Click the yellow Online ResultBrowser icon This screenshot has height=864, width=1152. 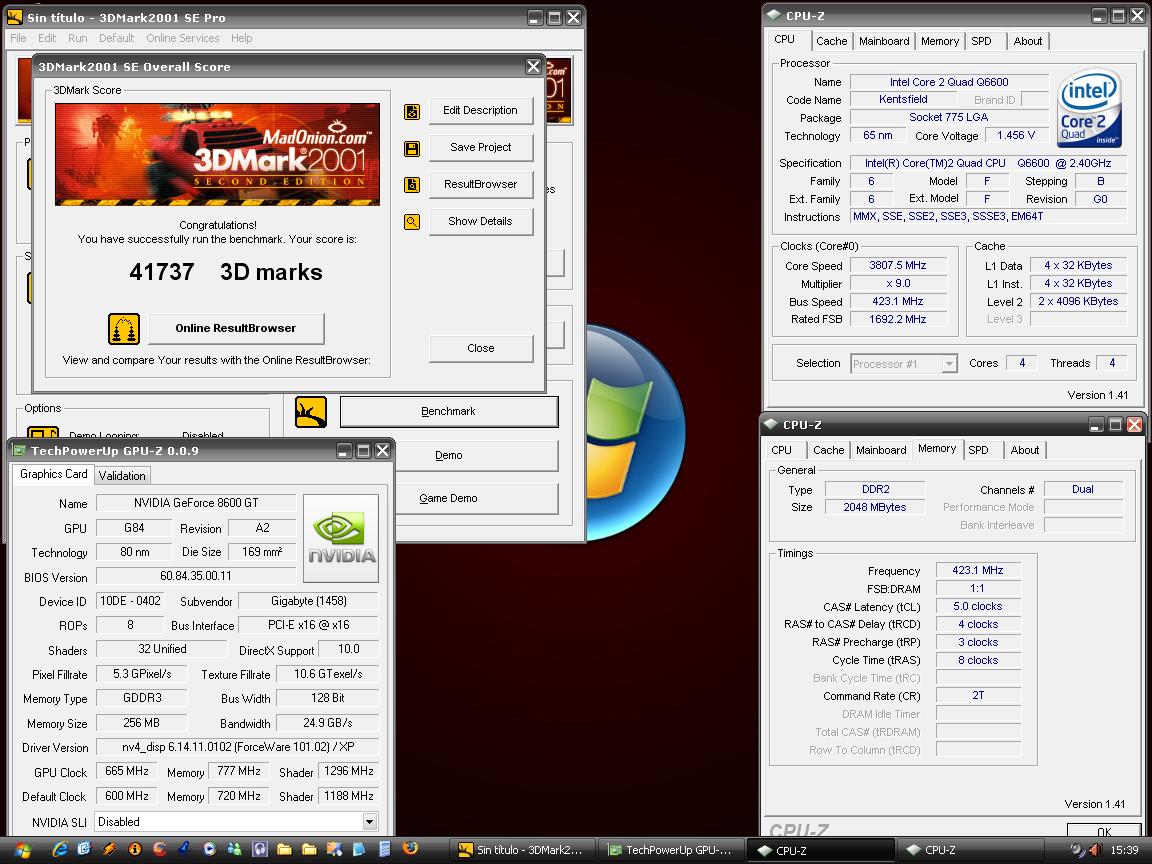point(123,328)
